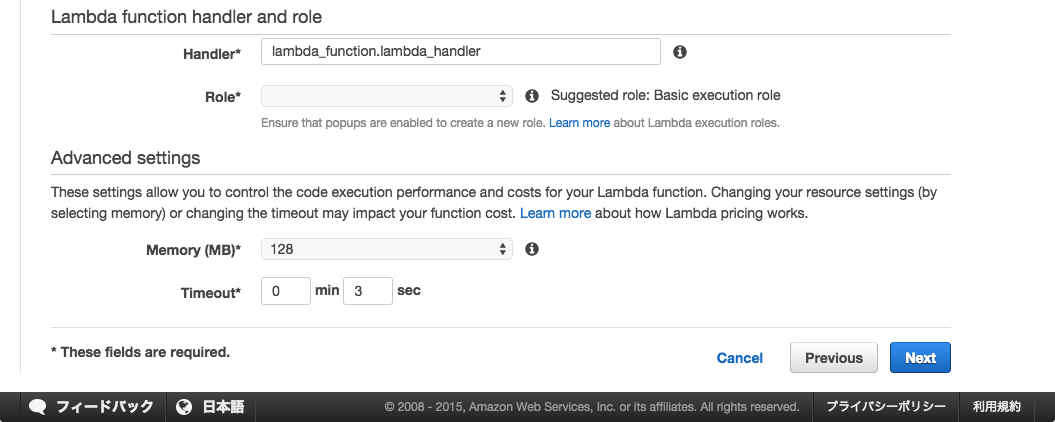This screenshot has height=422, width=1055.
Task: Click the arrows on the Memory selector
Action: point(502,249)
